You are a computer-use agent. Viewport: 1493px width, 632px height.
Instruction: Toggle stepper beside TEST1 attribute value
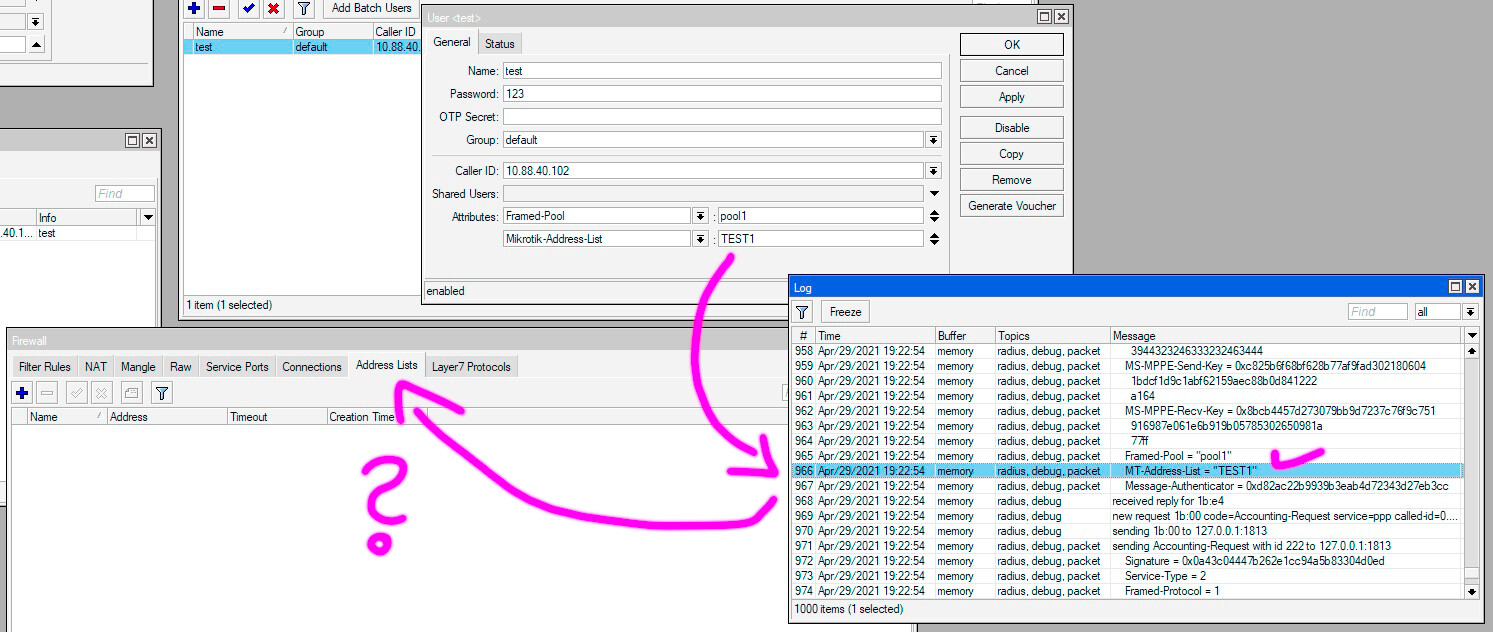pos(934,239)
